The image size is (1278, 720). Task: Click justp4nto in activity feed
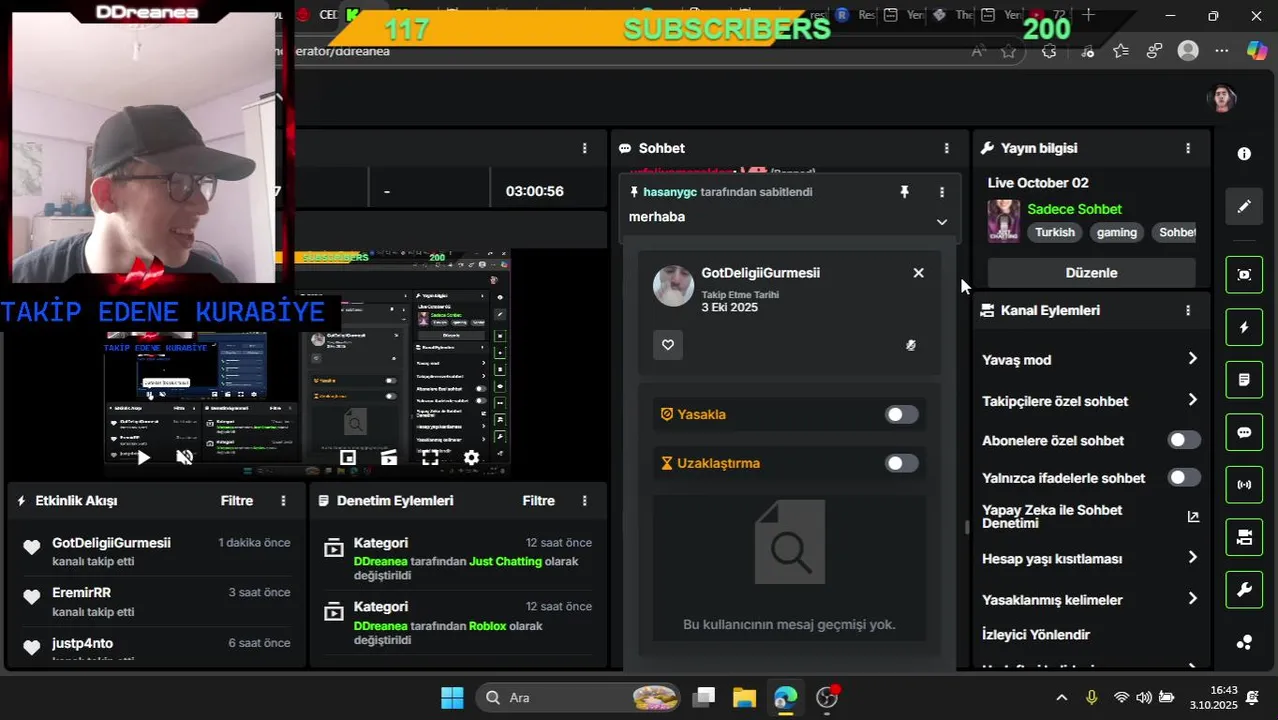pos(82,643)
